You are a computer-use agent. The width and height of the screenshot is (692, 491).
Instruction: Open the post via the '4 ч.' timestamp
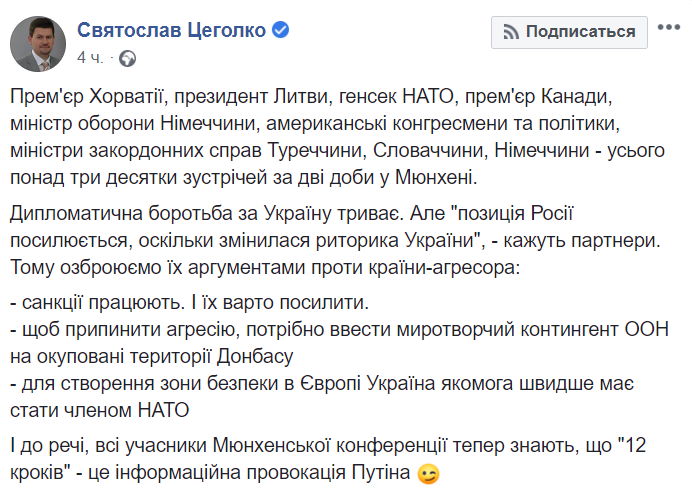(x=90, y=58)
